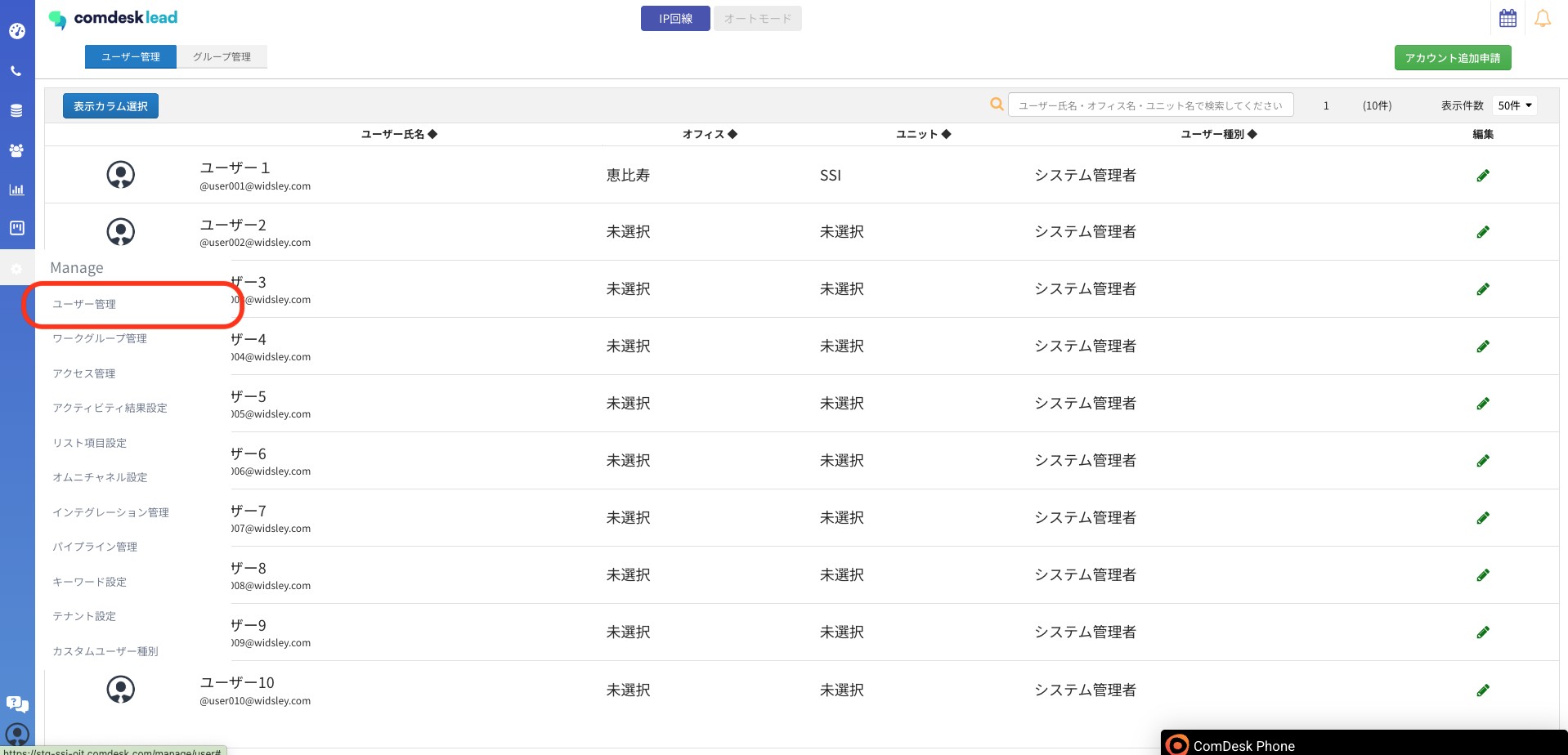The width and height of the screenshot is (1568, 755).
Task: Toggle the IP回線 mode button
Action: coord(674,19)
